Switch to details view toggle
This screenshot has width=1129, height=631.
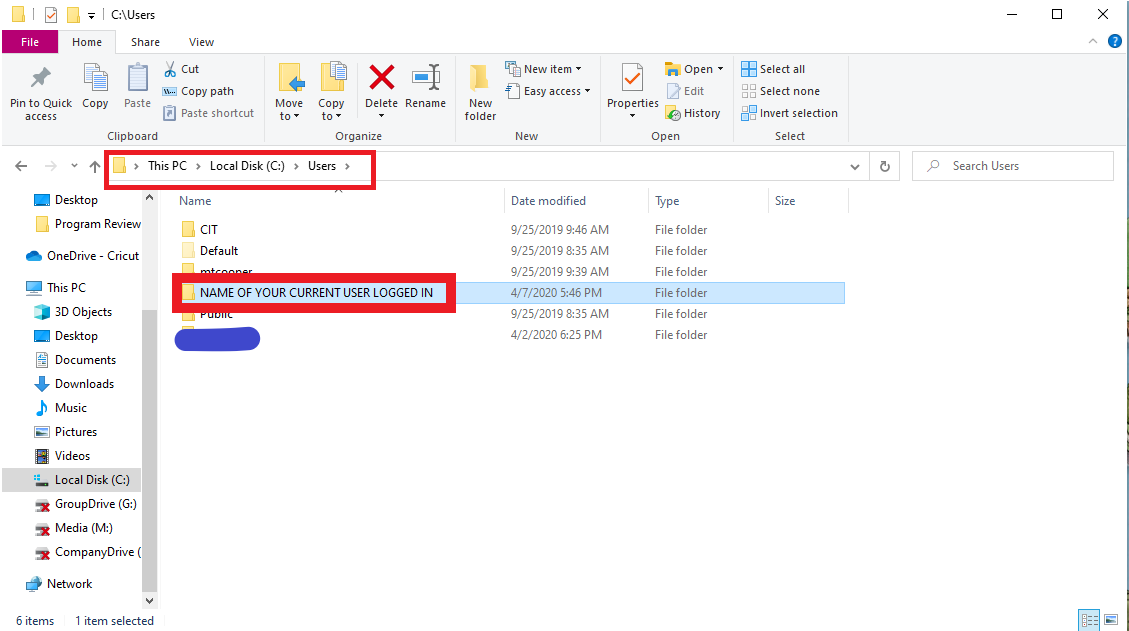pyautogui.click(x=1089, y=620)
